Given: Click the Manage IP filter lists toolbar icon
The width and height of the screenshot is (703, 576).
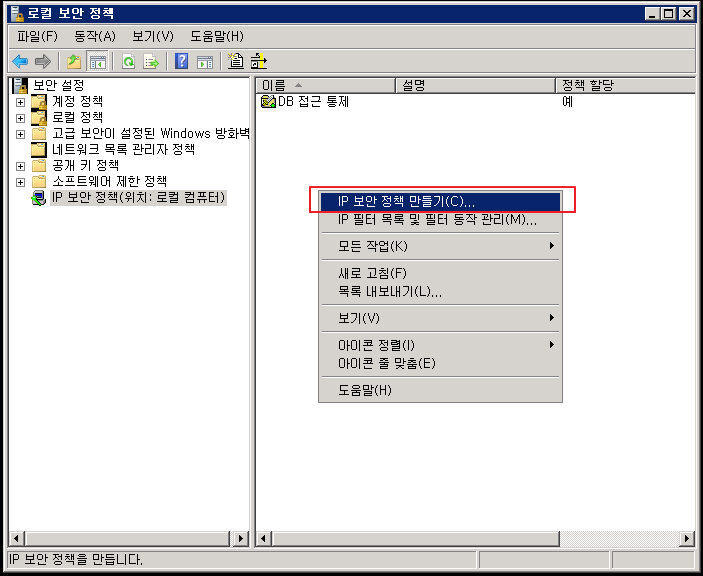Looking at the screenshot, I should pos(259,61).
